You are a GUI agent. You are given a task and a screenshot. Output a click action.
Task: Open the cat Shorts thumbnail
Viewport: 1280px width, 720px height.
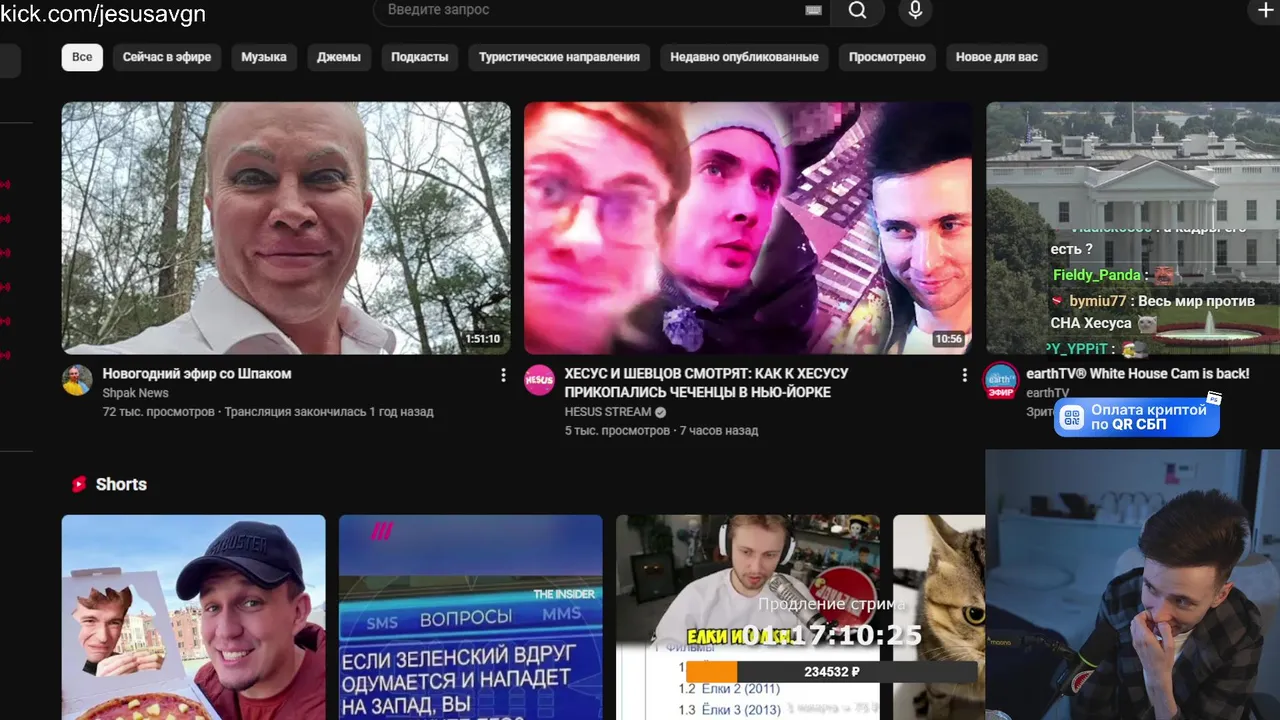(x=939, y=617)
